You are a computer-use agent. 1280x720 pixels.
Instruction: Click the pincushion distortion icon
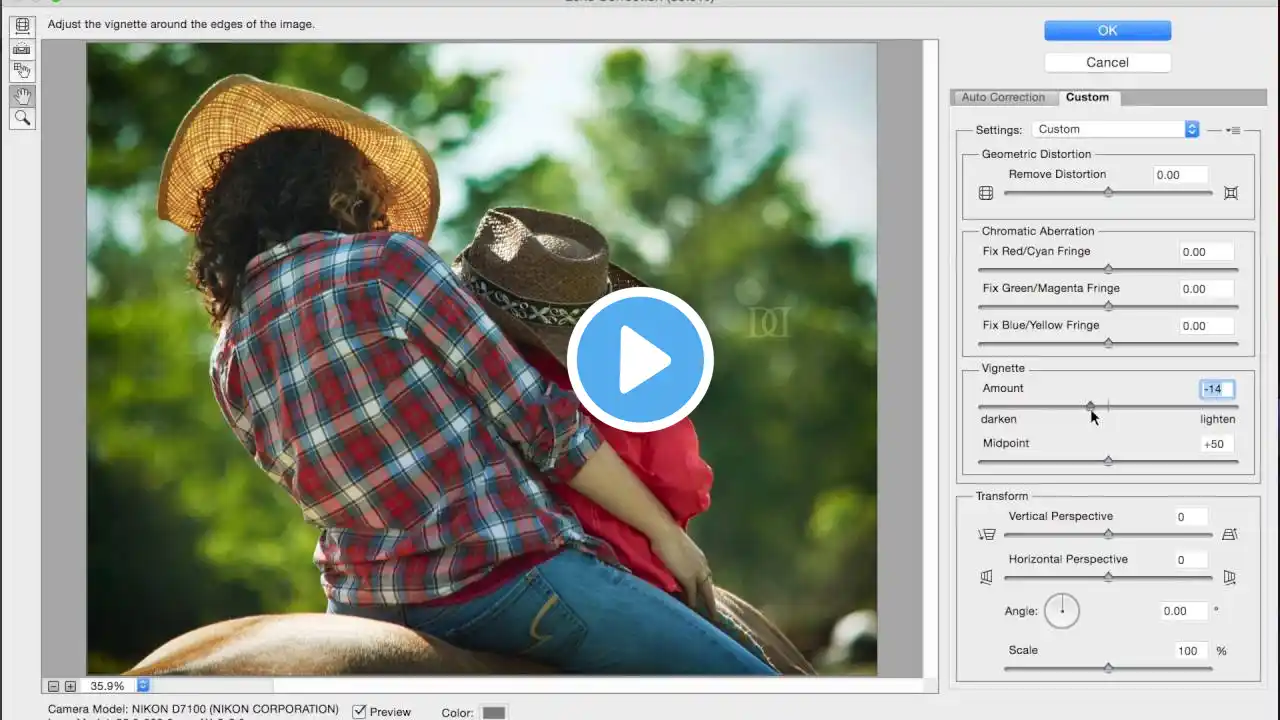[x=1230, y=193]
